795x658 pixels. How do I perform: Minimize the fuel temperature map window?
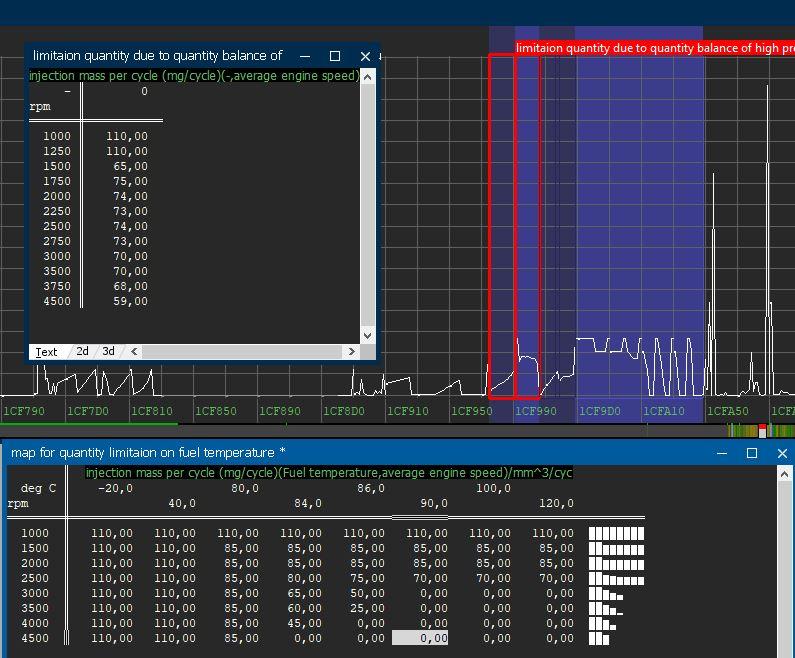coord(722,453)
